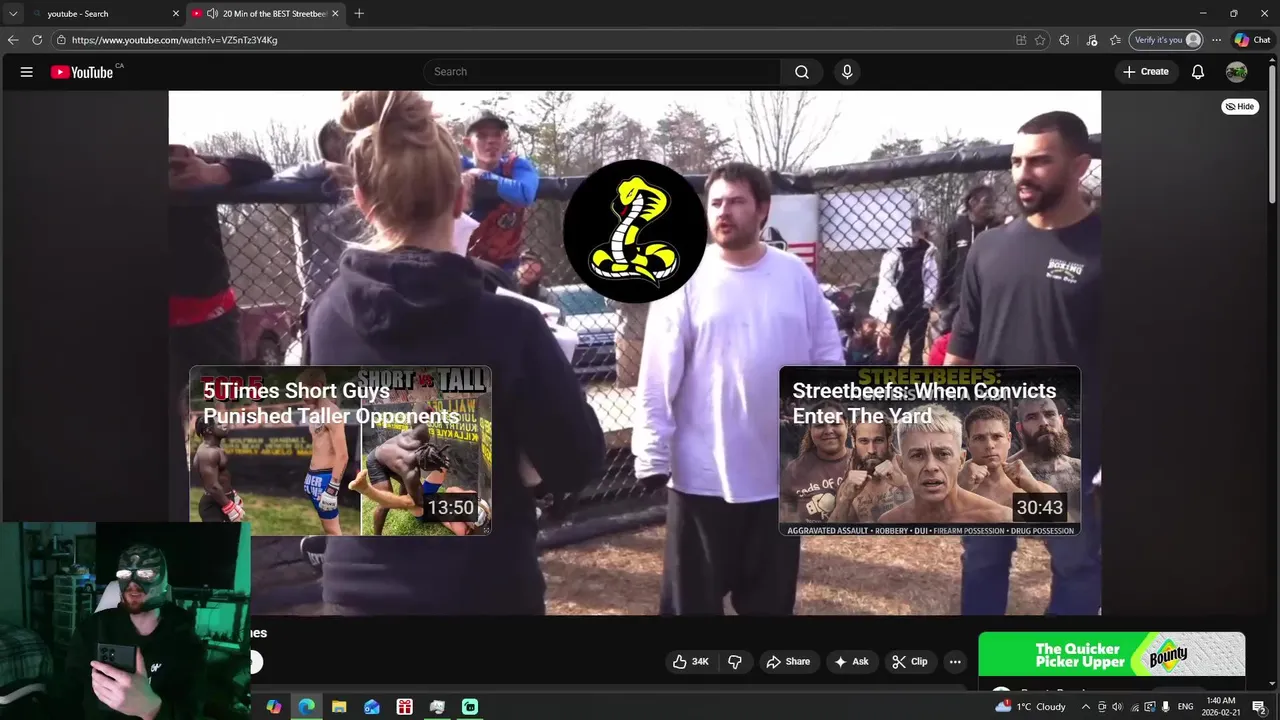Open a new browser tab with plus
This screenshot has width=1280, height=720.
359,13
